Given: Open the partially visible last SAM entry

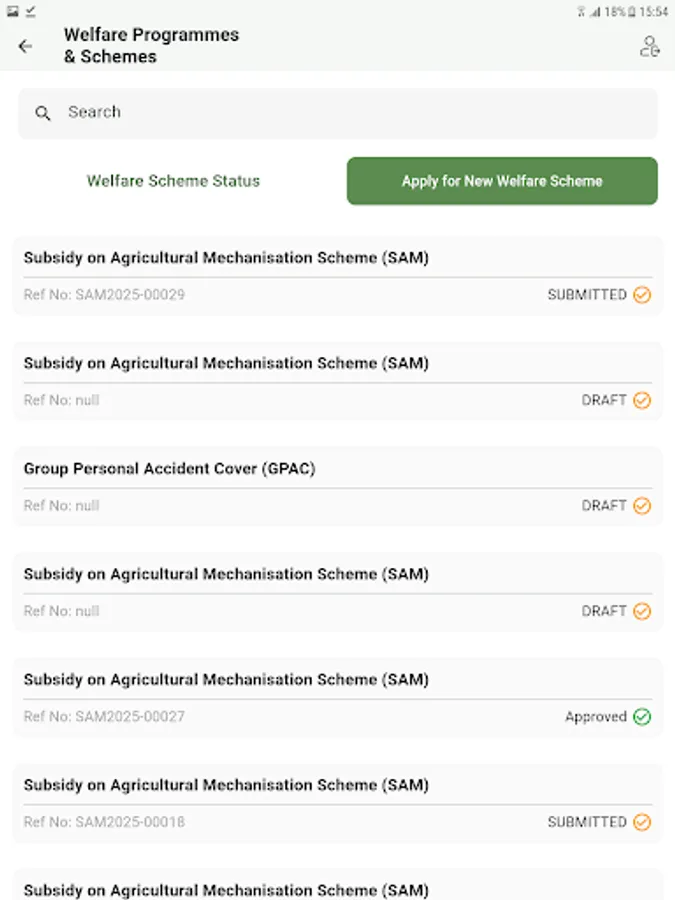Looking at the screenshot, I should [226, 889].
